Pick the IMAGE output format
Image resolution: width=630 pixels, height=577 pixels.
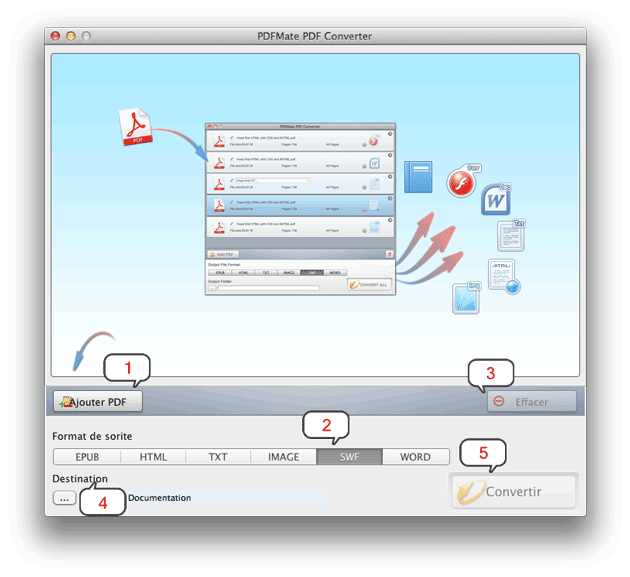point(283,457)
